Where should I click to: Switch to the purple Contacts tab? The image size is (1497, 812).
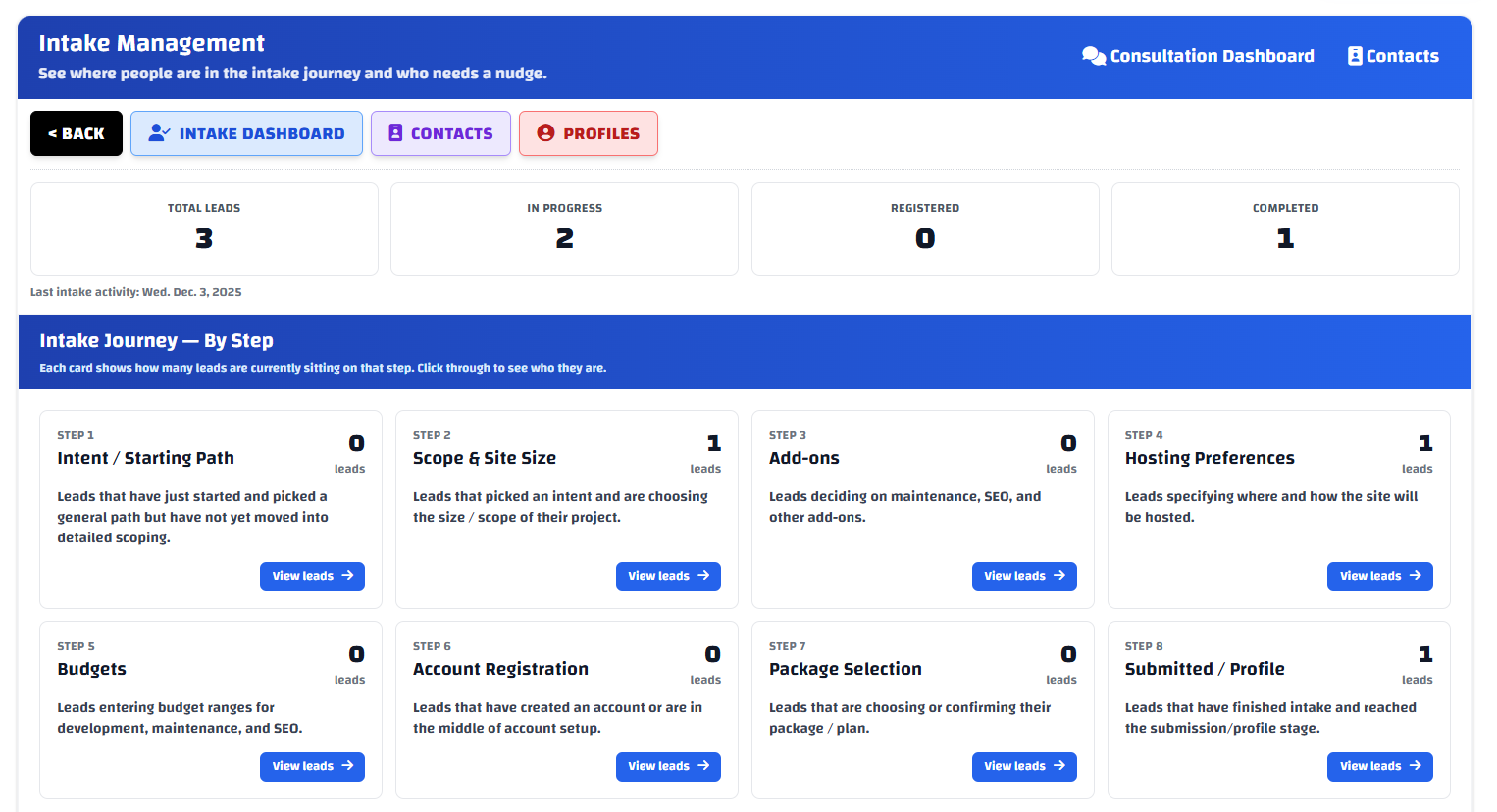(x=440, y=133)
